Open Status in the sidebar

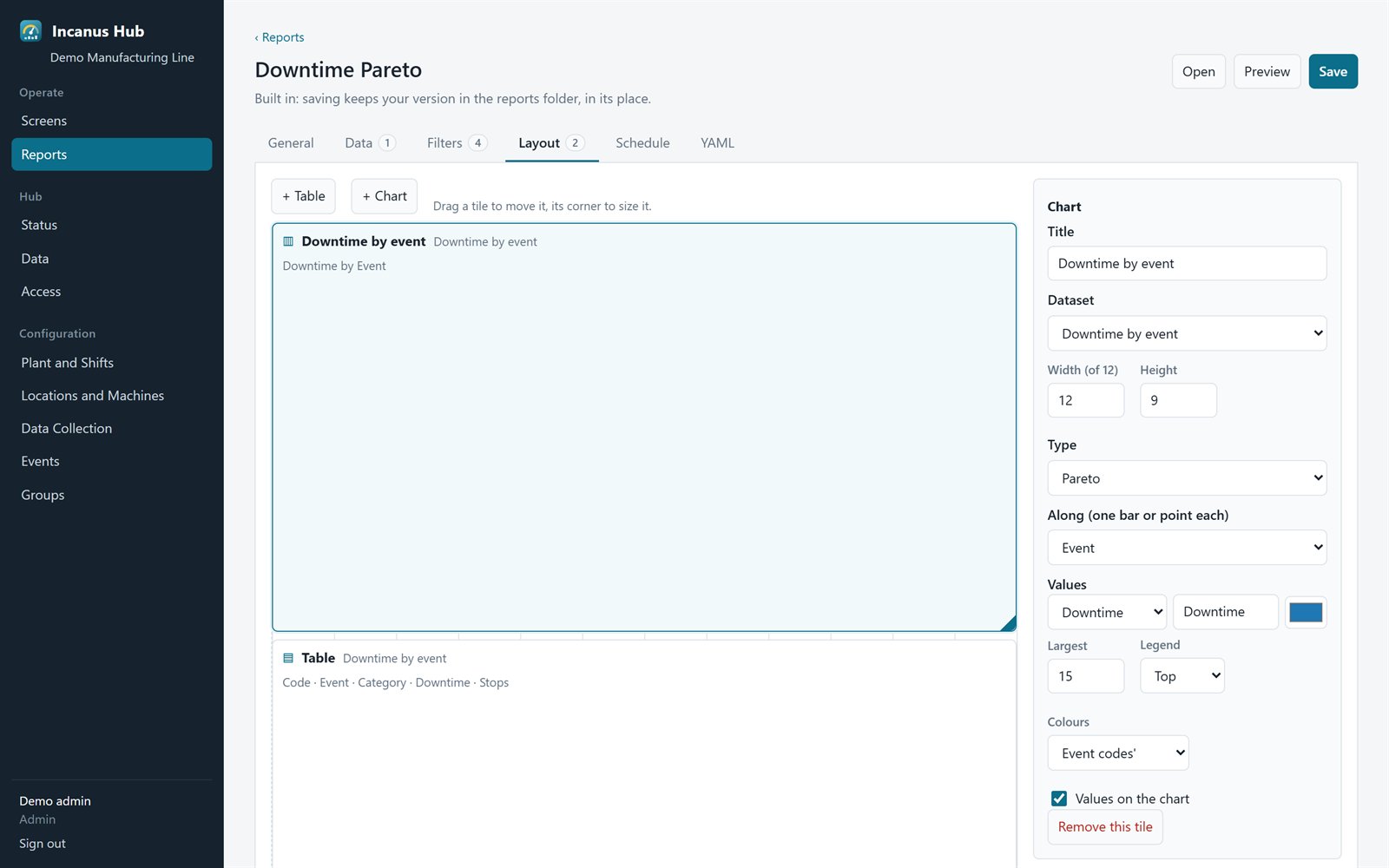click(x=111, y=225)
